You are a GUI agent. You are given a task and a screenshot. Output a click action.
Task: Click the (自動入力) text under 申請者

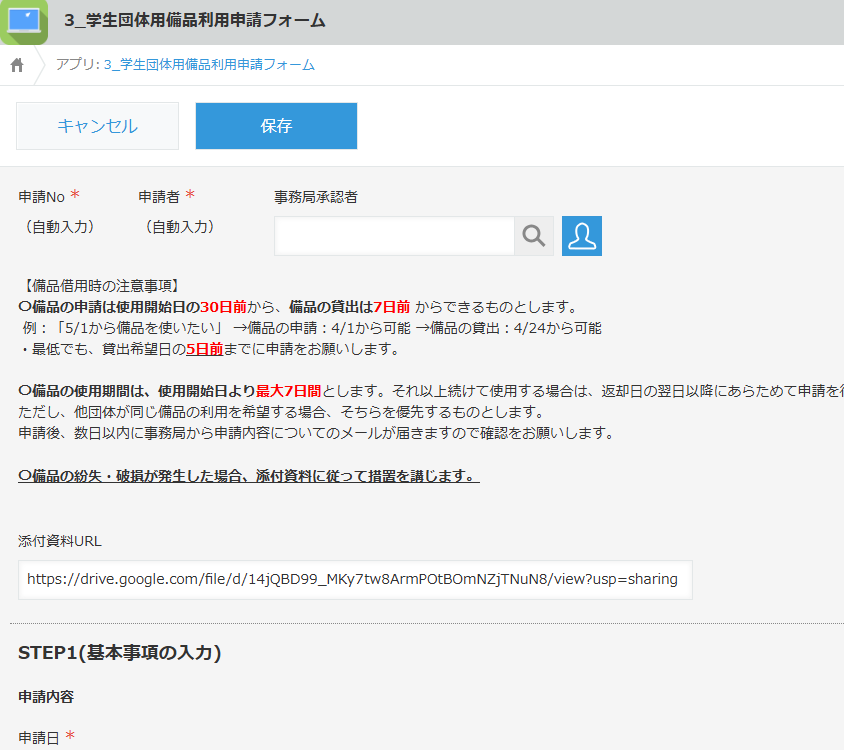tap(180, 227)
